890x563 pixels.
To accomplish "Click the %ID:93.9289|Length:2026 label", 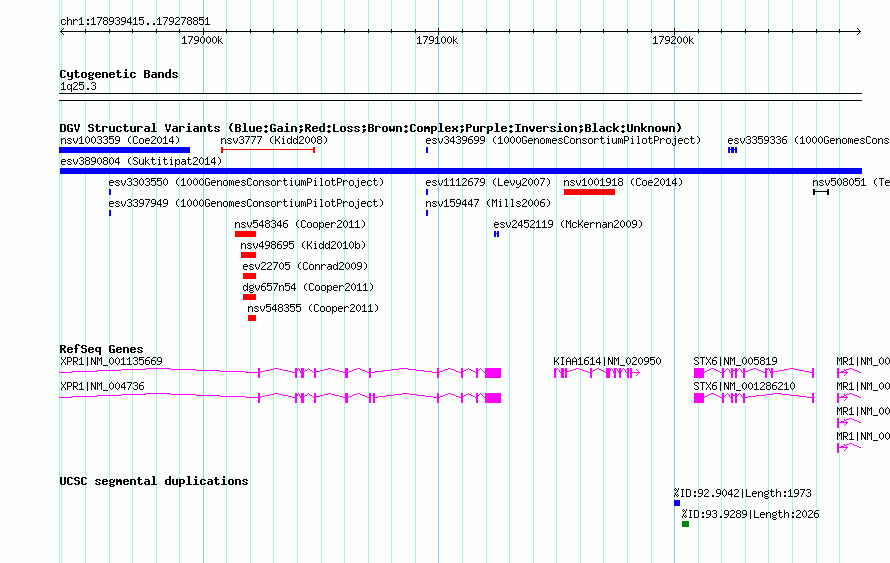I will coord(750,514).
